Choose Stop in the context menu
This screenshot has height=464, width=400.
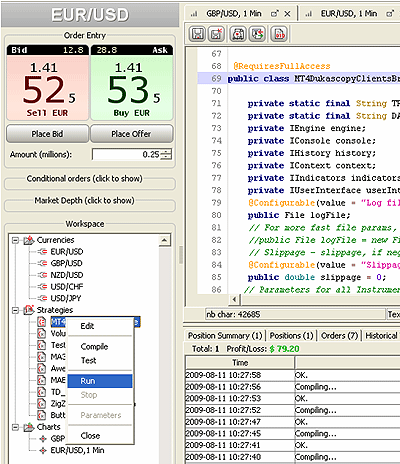click(x=100, y=395)
